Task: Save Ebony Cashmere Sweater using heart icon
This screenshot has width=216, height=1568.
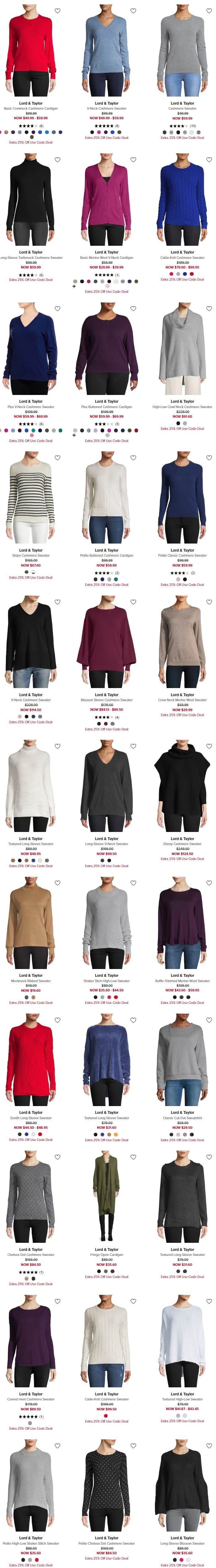Action: pyautogui.click(x=209, y=746)
